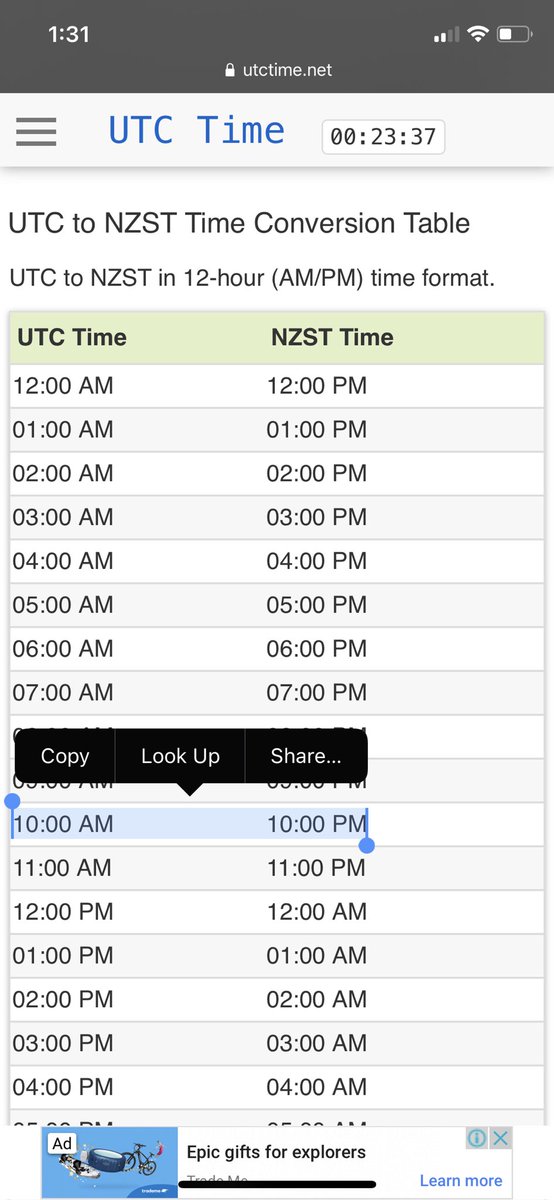Tap the Wi-Fi status icon
Viewport: 554px width, 1200px height.
477,34
